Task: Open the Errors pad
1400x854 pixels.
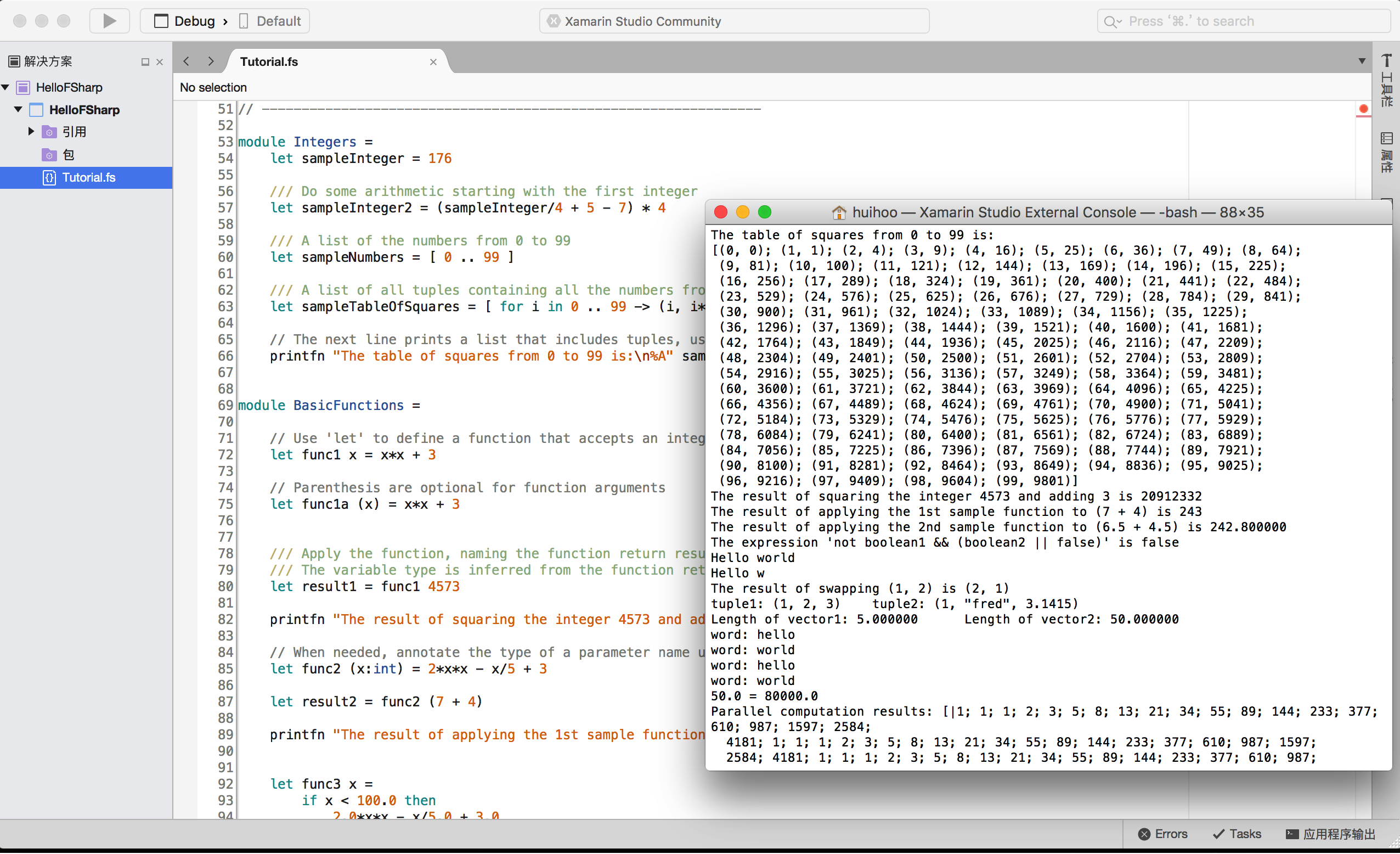Action: click(x=1162, y=834)
